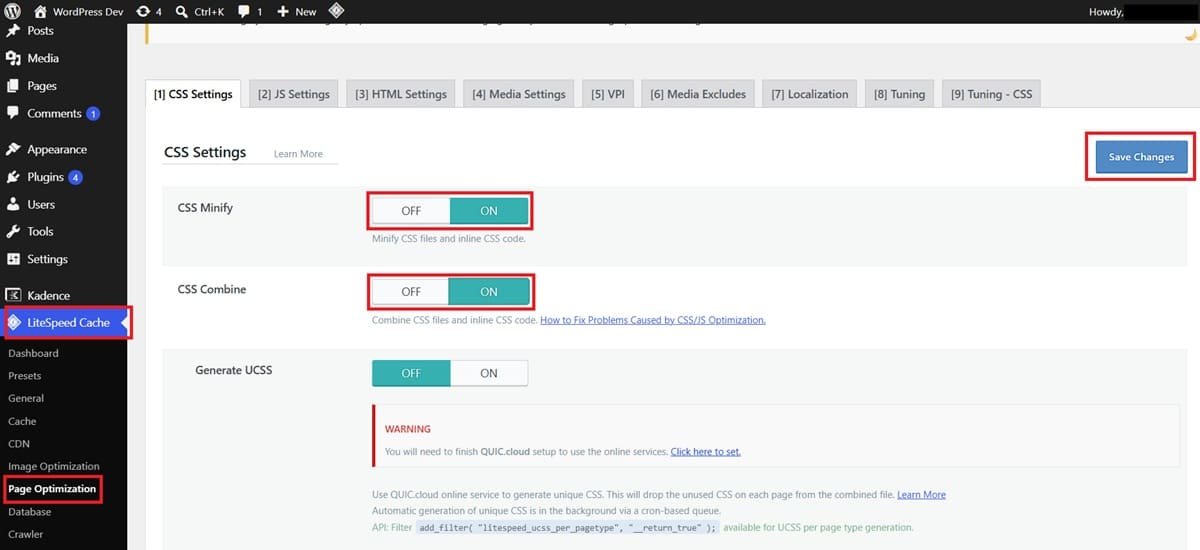Click the Settings sliders icon in sidebar
The image size is (1200, 550).
pyautogui.click(x=13, y=259)
